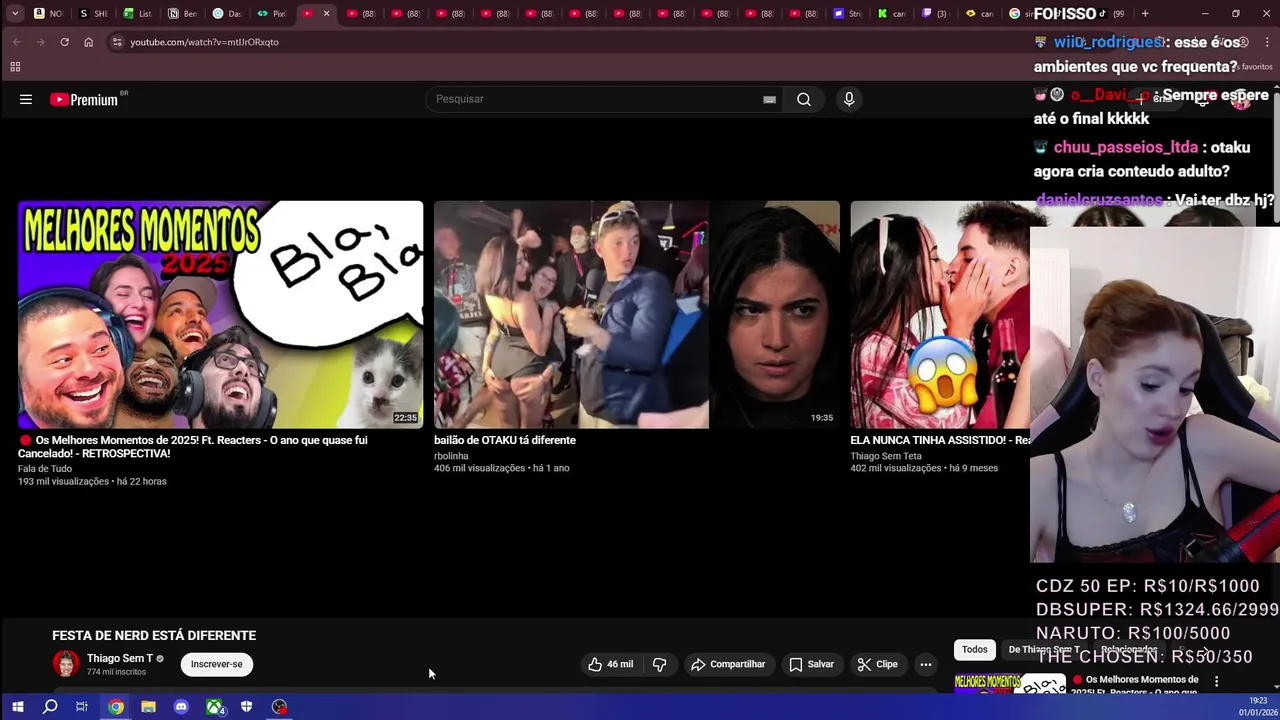Open the Thiago Sem Teta channel link
Viewport: 1280px width, 720px height.
click(x=886, y=456)
